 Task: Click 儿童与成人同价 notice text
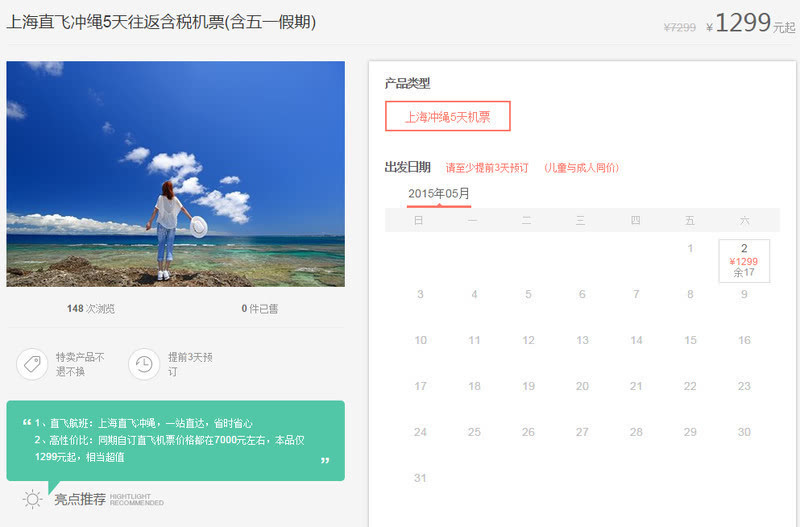tap(581, 168)
